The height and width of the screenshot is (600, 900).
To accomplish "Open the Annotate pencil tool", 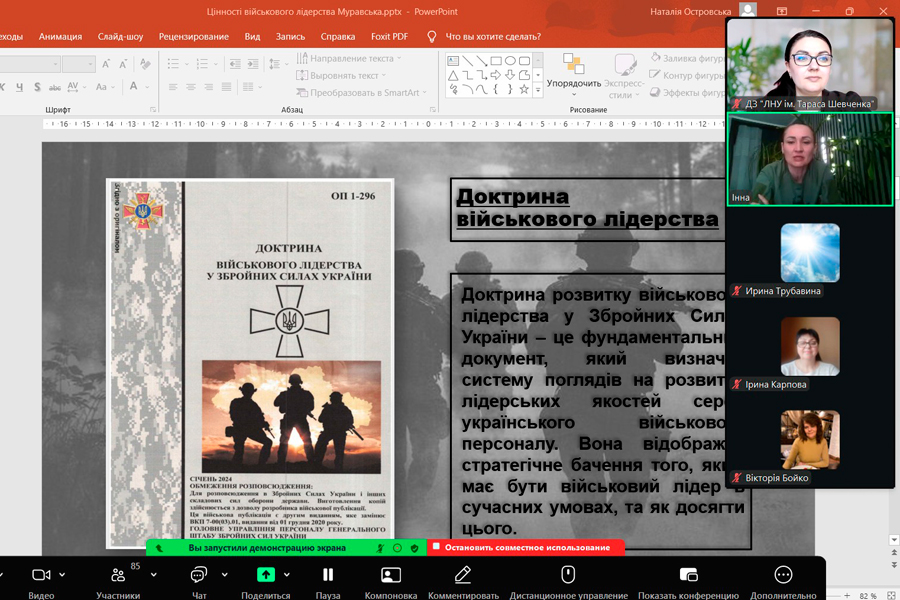I will coord(462,575).
